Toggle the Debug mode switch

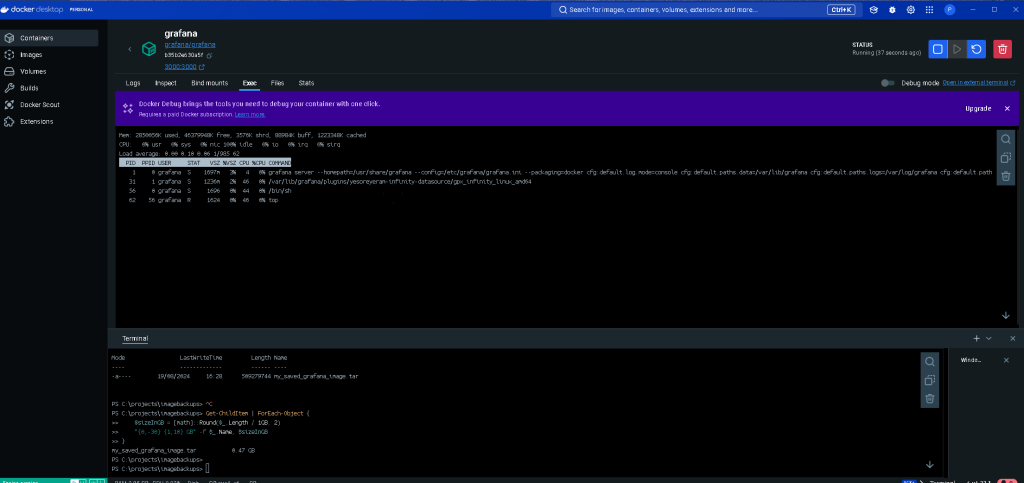888,83
